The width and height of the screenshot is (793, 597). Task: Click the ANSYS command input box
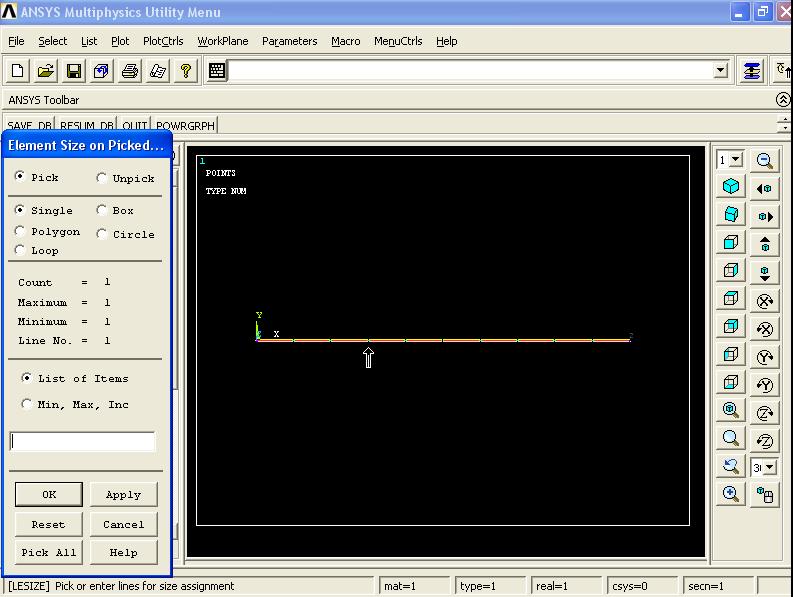point(471,70)
